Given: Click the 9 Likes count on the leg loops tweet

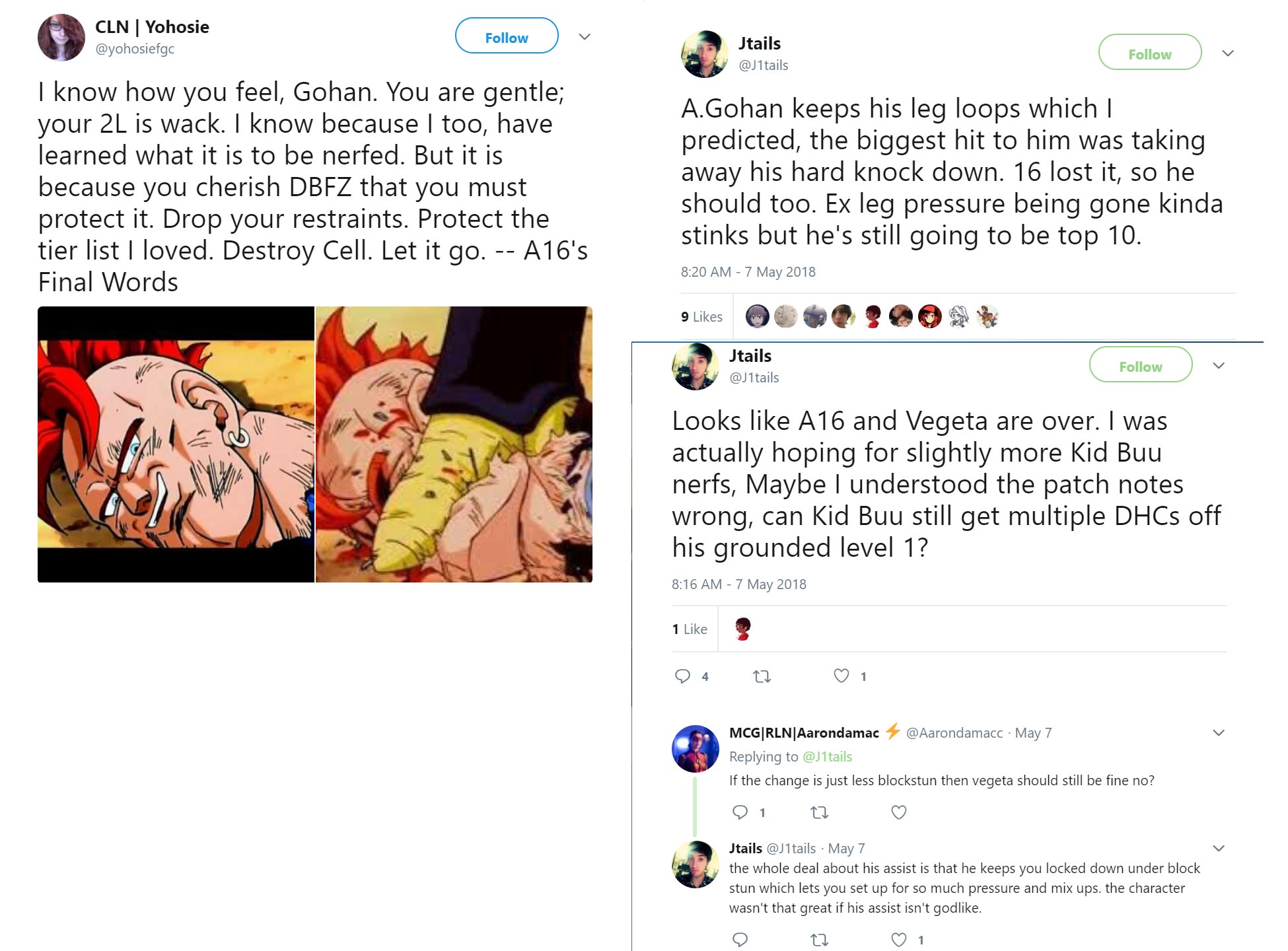Looking at the screenshot, I should [x=701, y=316].
